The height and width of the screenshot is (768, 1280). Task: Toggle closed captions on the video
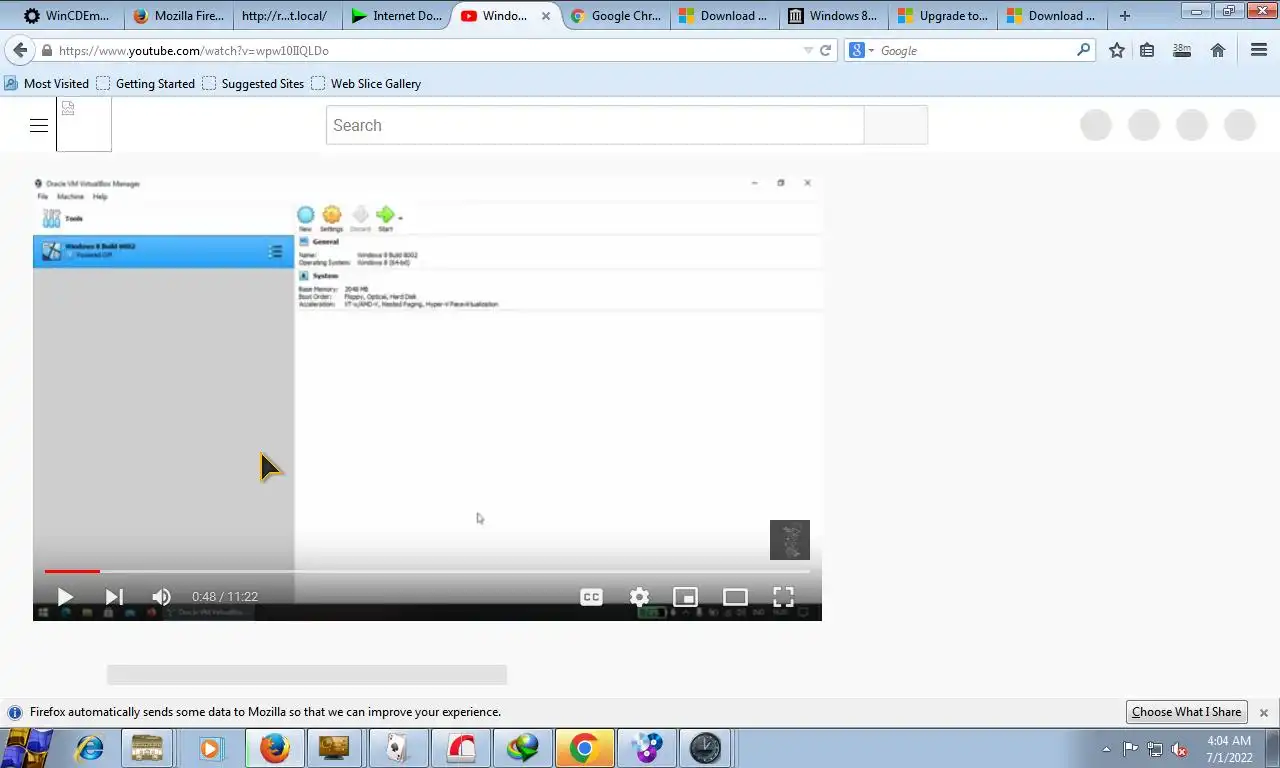(591, 597)
